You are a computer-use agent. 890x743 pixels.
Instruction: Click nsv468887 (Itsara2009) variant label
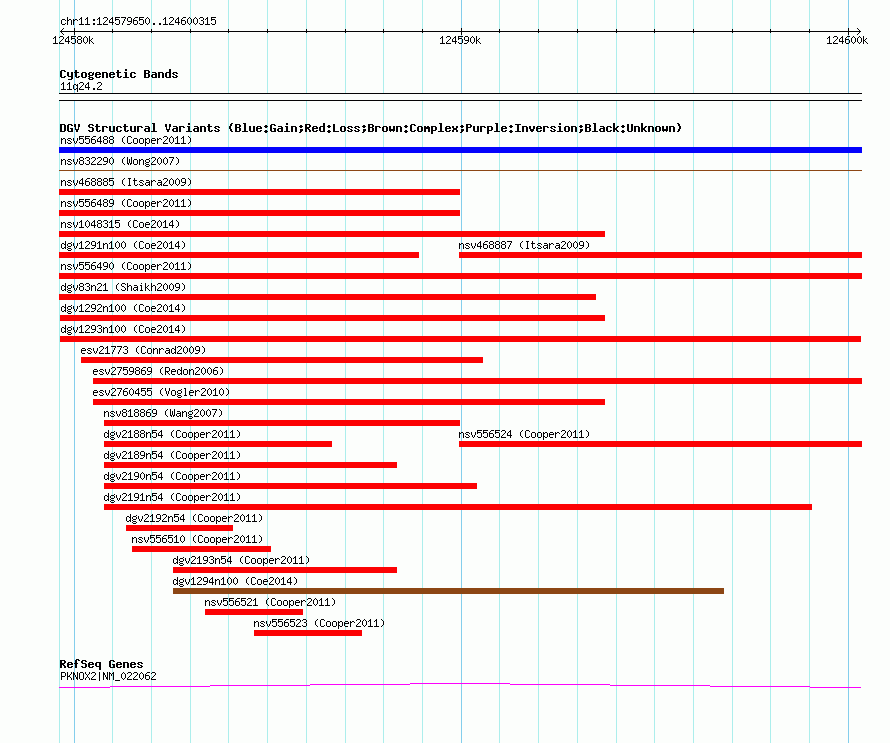[524, 245]
